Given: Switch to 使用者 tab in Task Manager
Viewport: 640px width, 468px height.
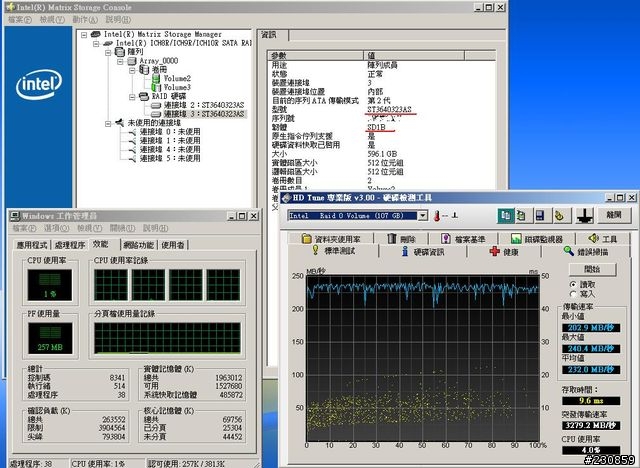Looking at the screenshot, I should click(x=173, y=245).
